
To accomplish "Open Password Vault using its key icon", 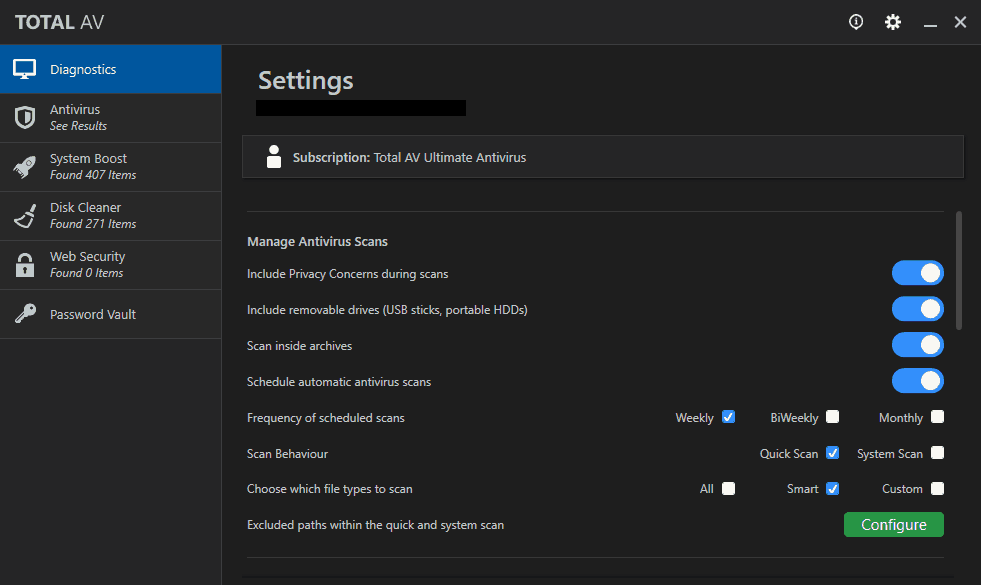I will coord(24,313).
